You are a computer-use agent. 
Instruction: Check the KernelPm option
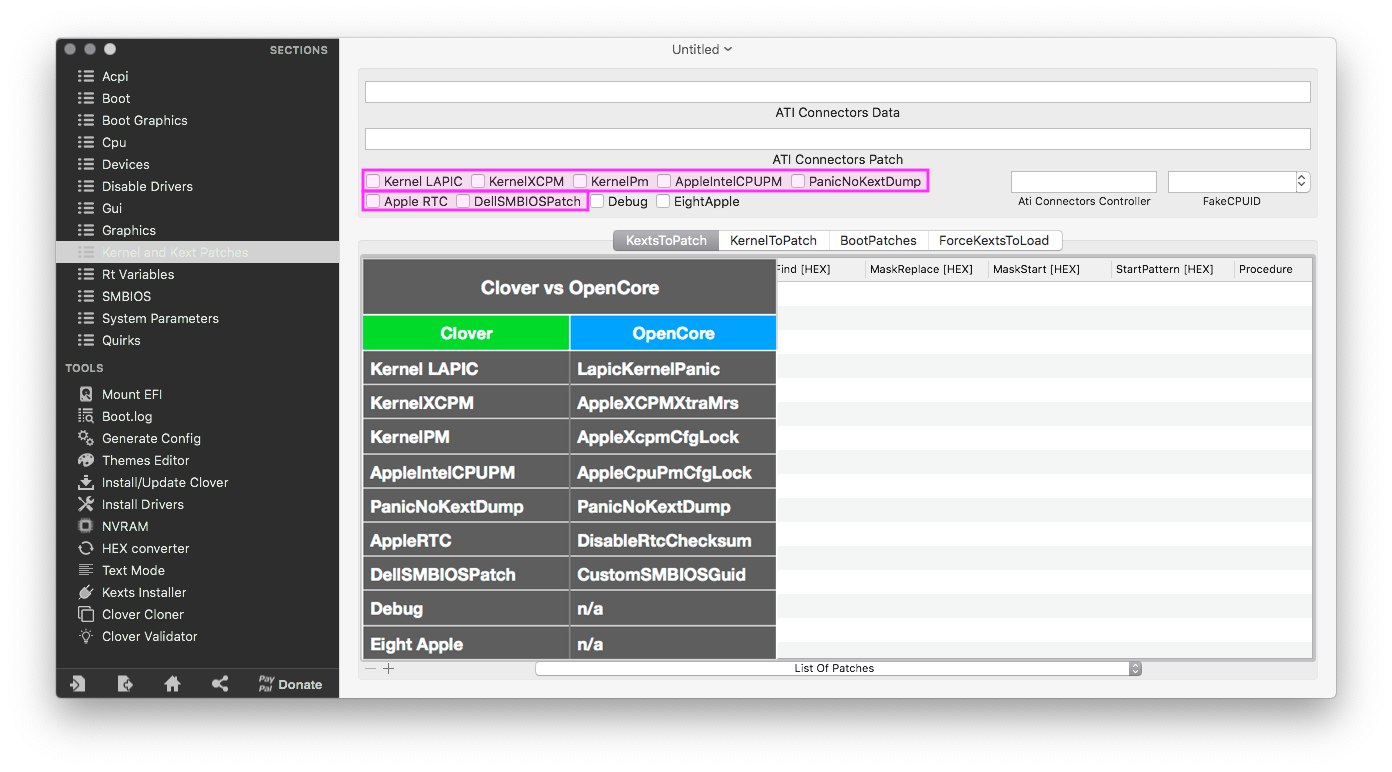[580, 181]
